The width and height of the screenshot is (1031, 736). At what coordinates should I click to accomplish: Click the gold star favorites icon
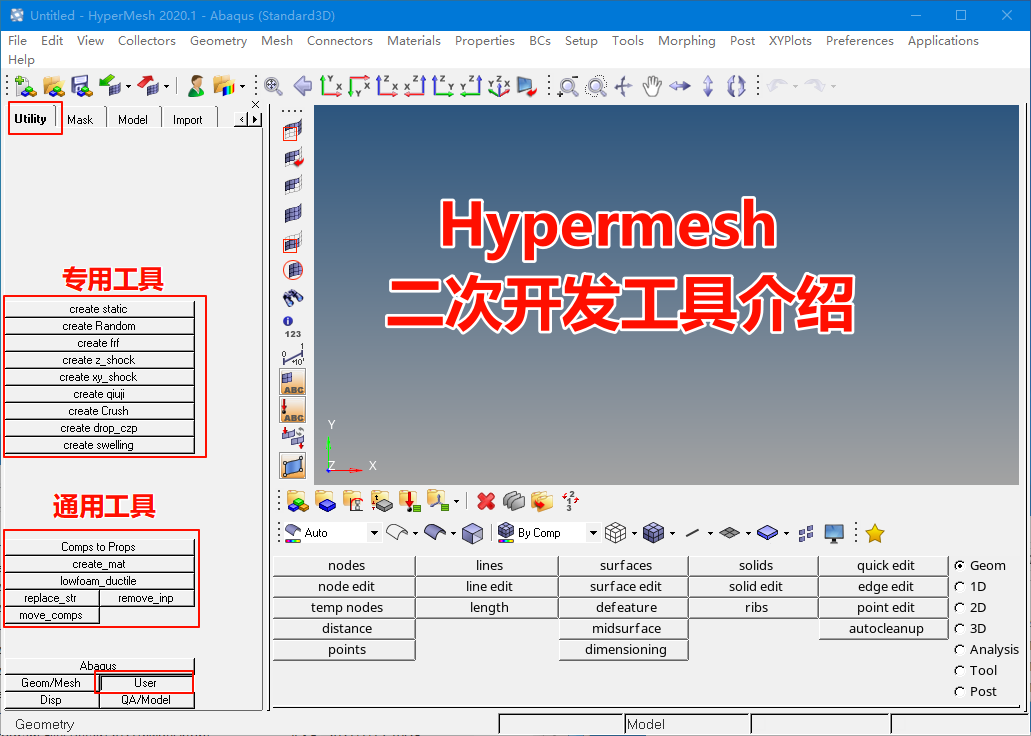[875, 533]
